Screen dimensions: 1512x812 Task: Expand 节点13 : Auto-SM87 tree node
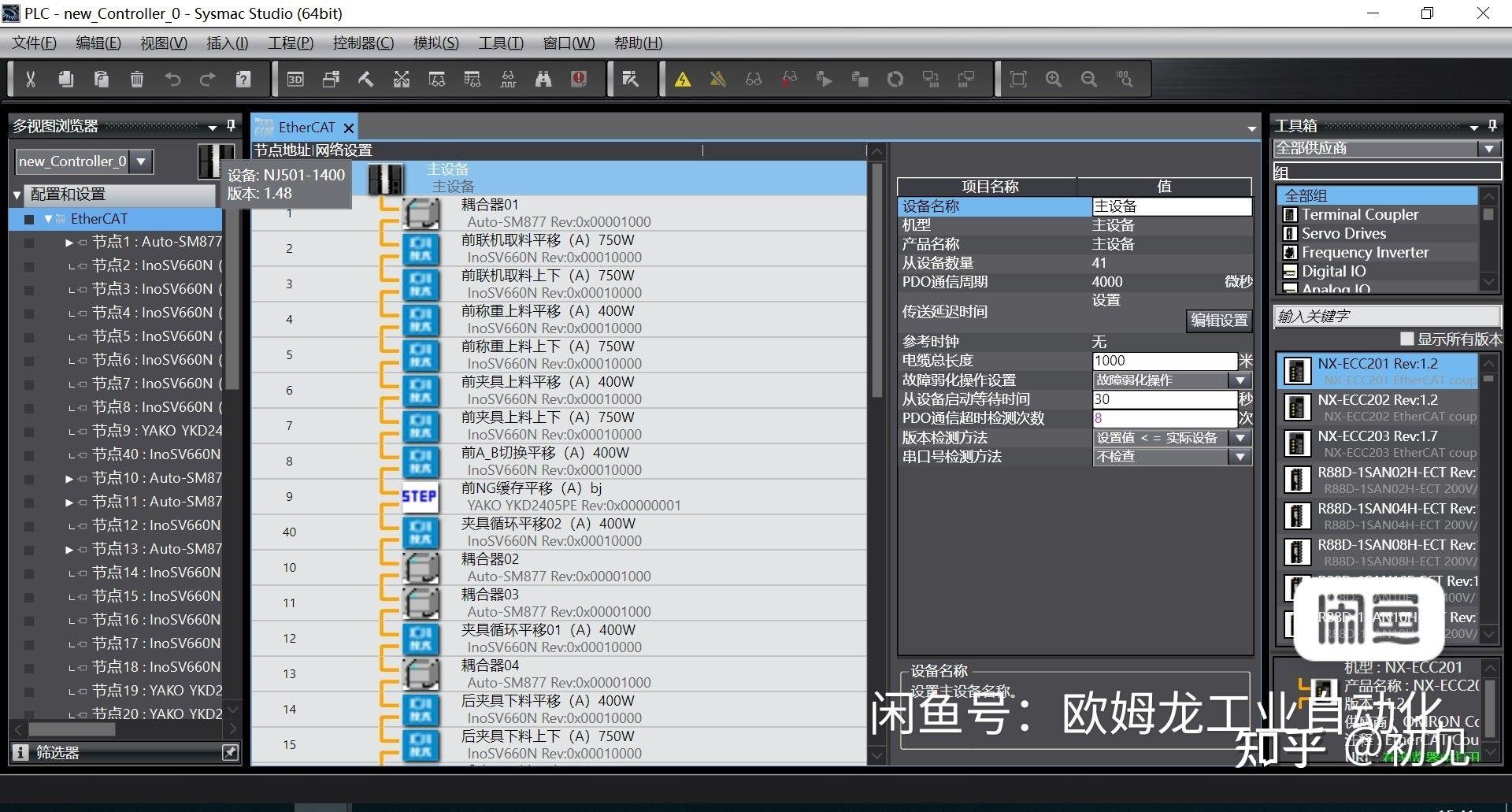[x=69, y=550]
